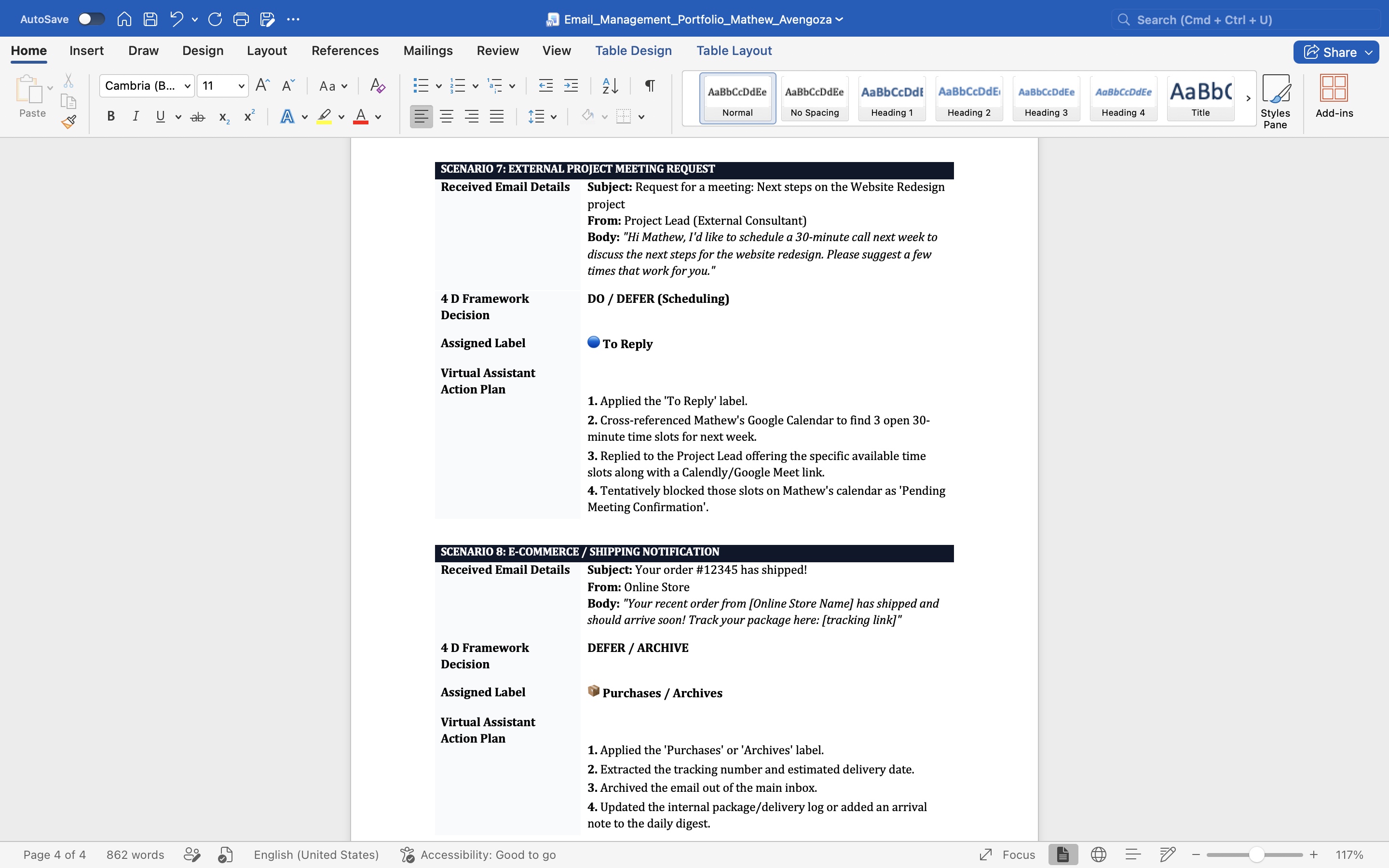Decrease the paragraph indent
Screen dimensions: 1389x868
pos(545,85)
